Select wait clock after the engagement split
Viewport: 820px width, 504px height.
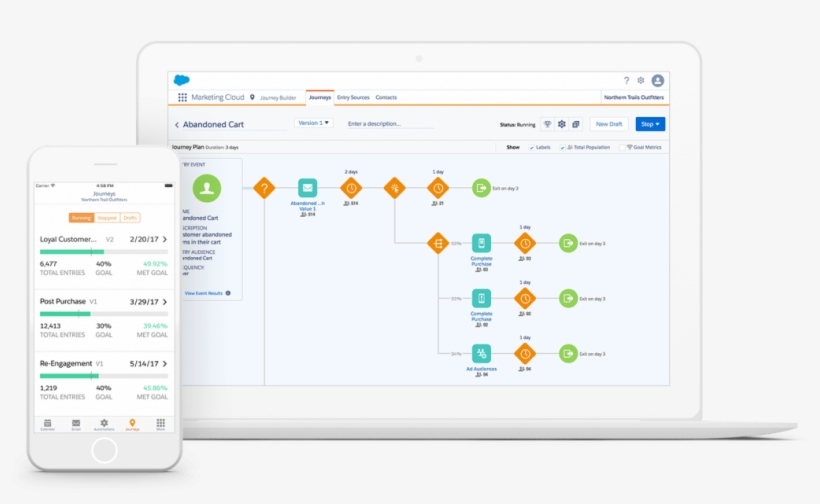click(438, 188)
